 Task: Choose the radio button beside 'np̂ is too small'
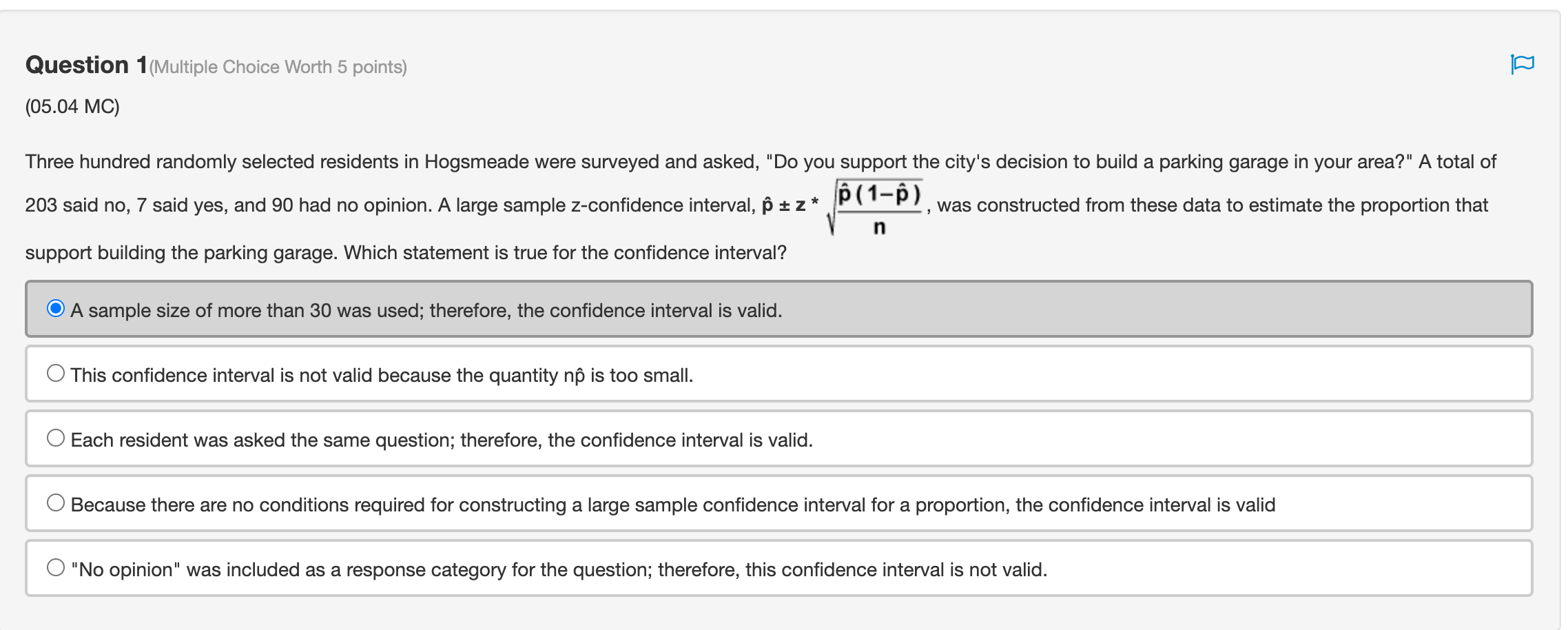[56, 374]
